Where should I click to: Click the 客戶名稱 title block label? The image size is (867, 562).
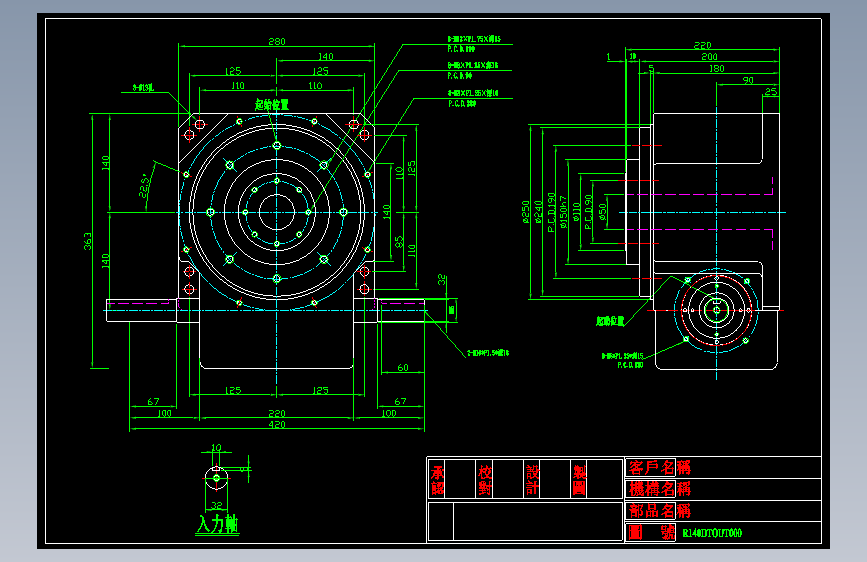[x=660, y=468]
